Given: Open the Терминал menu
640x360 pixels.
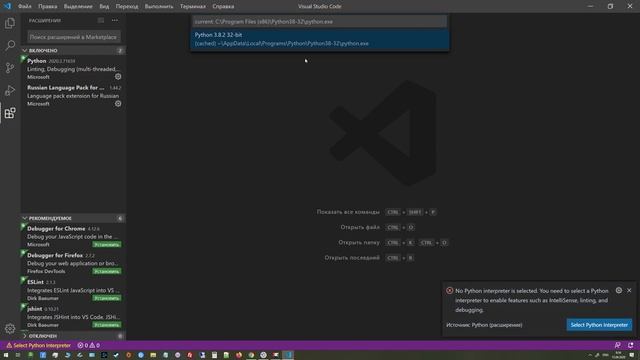Looking at the screenshot, I should tap(193, 7).
